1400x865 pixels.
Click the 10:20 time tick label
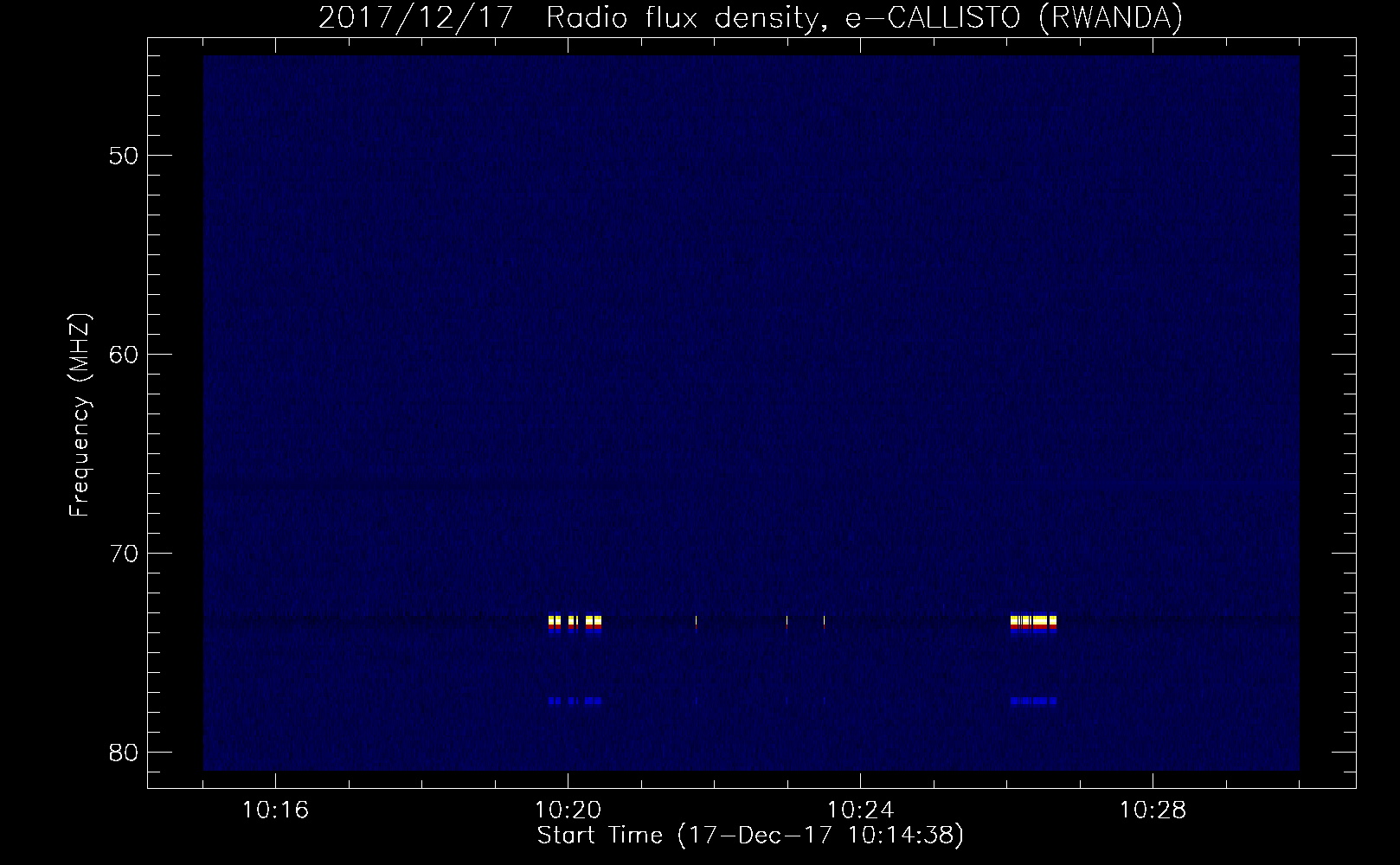[x=568, y=811]
